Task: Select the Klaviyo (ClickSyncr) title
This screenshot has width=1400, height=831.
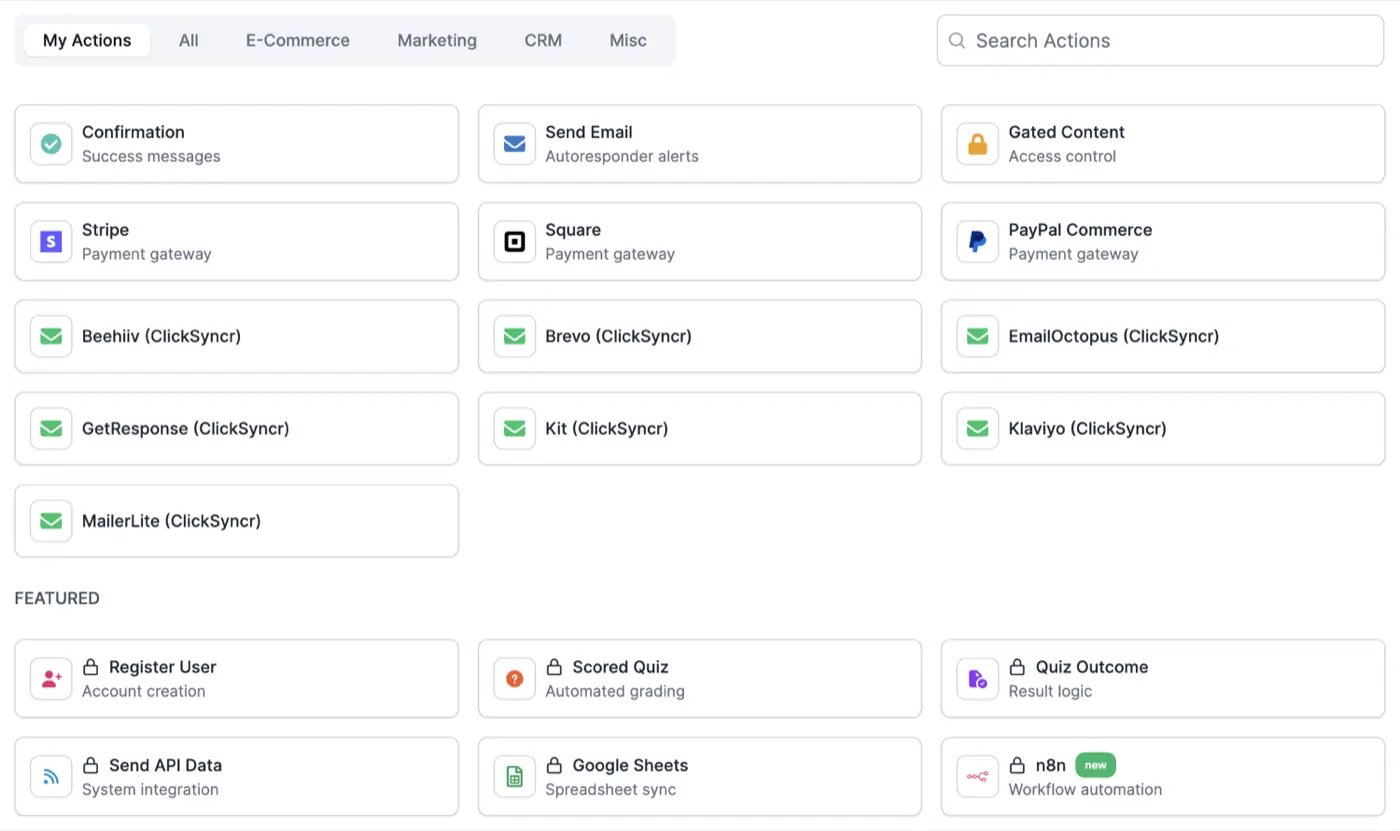Action: [1087, 428]
